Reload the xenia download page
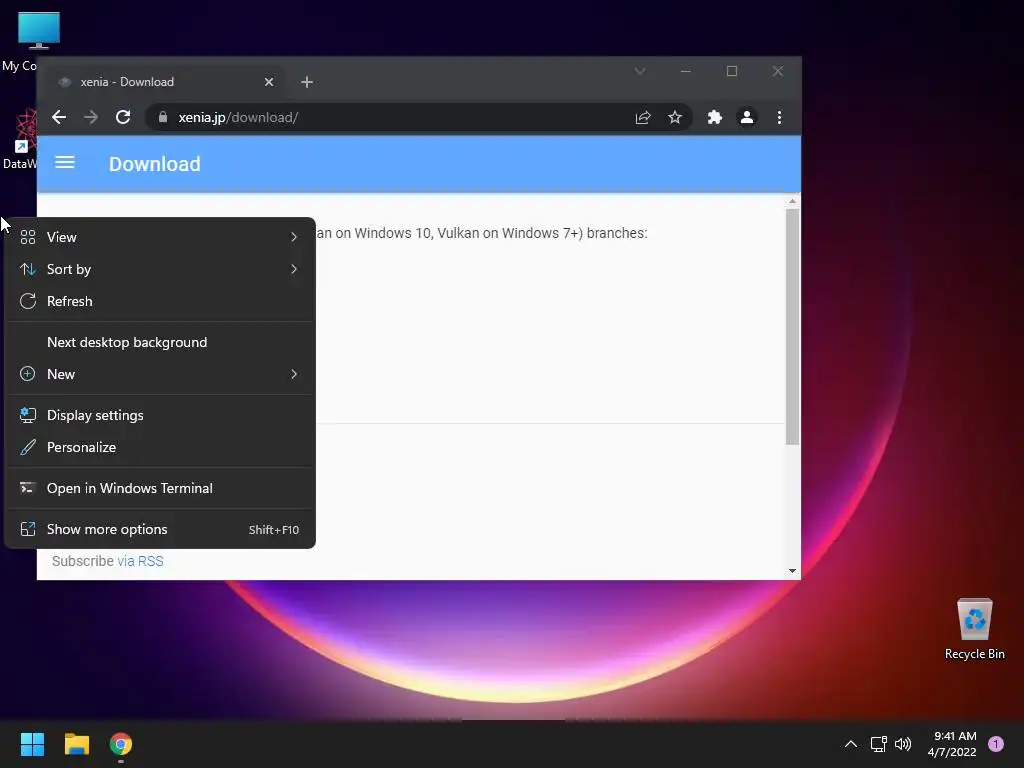The width and height of the screenshot is (1024, 768). click(x=123, y=118)
